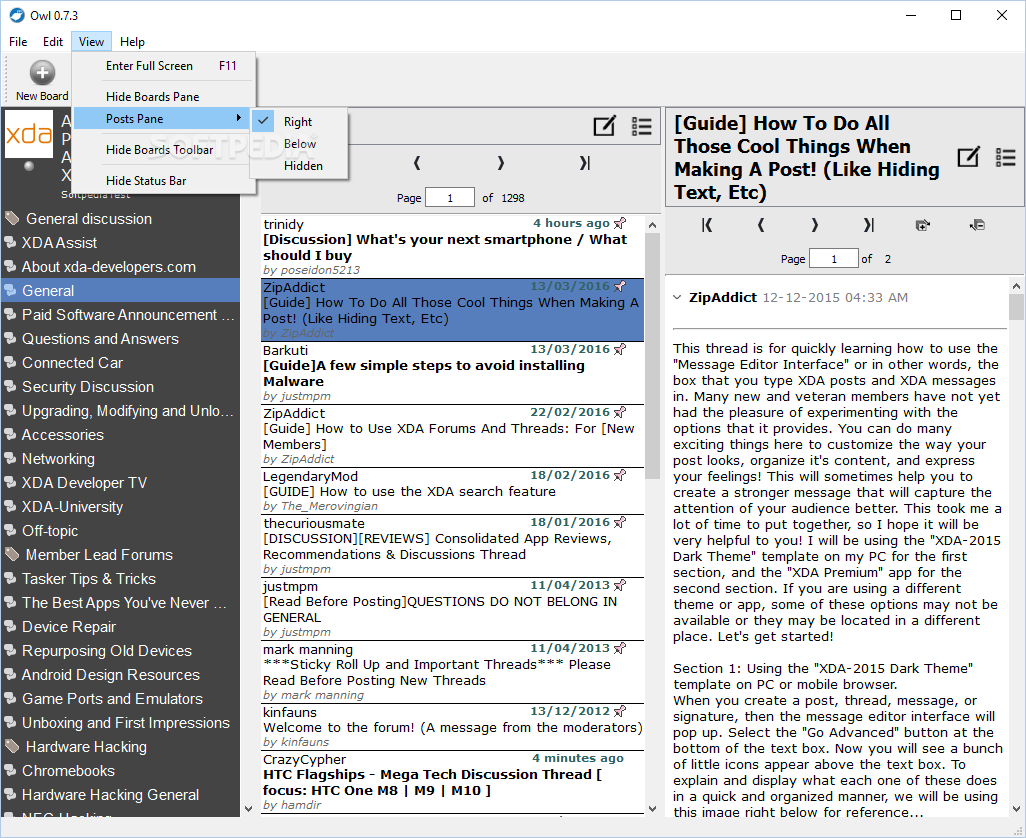Image resolution: width=1026 pixels, height=838 pixels.
Task: Open Welcome to the forum thread
Action: click(x=452, y=727)
